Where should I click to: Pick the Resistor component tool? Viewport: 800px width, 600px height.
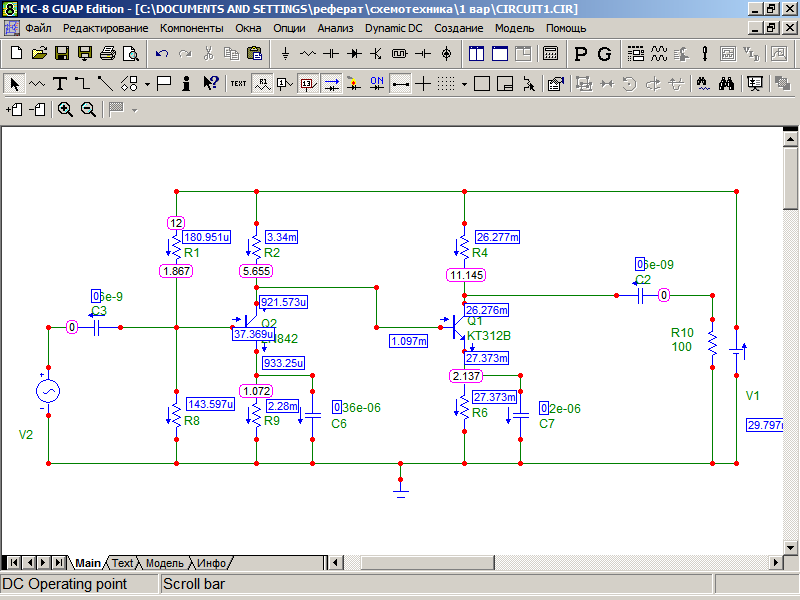pos(308,53)
